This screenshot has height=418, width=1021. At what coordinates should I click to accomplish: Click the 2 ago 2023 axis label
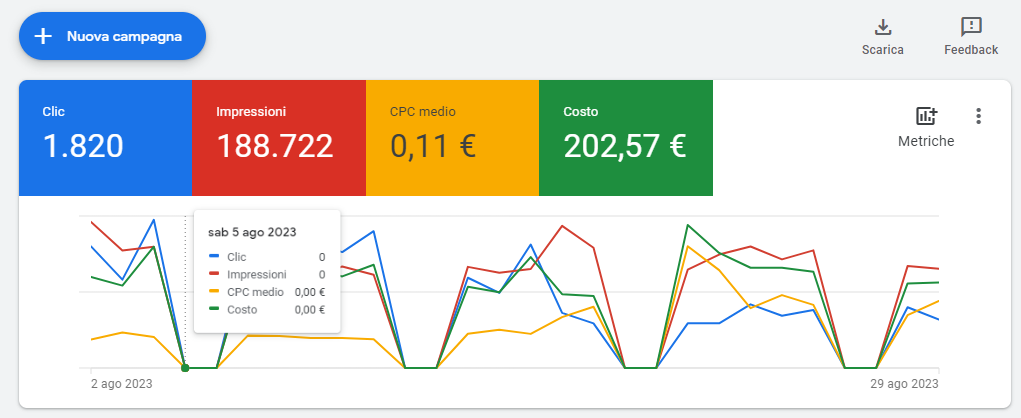(121, 384)
